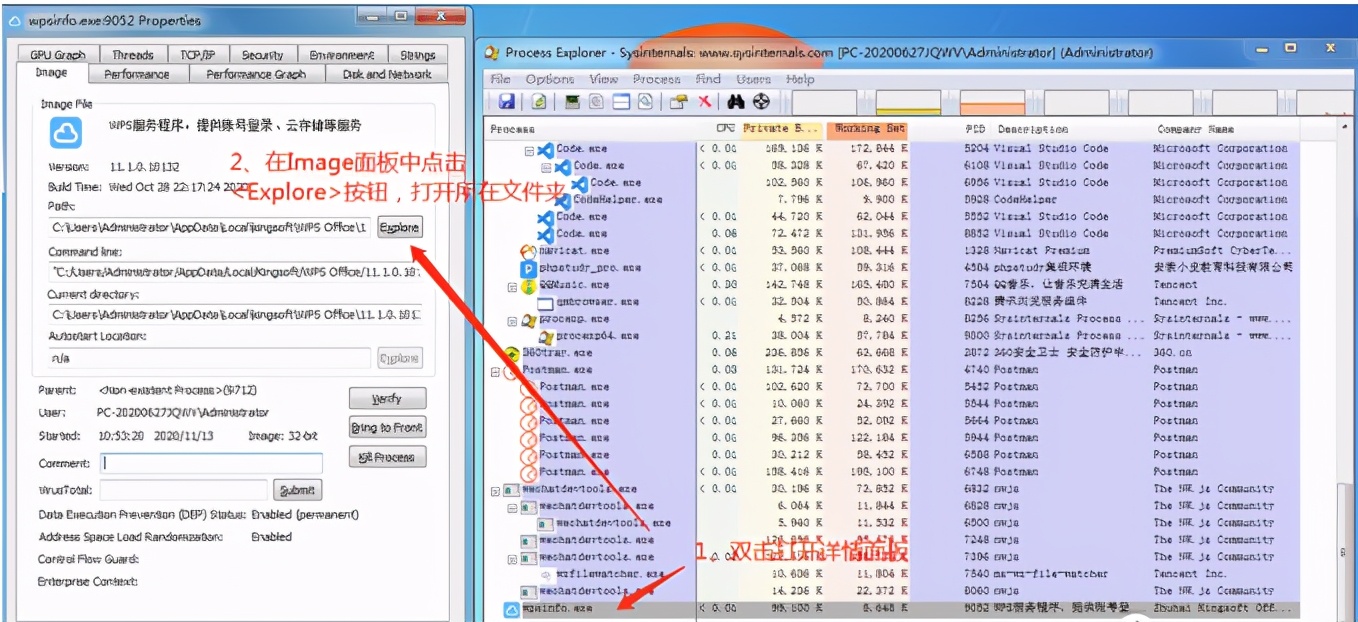This screenshot has height=622, width=1358.
Task: Click the Verify button
Action: click(387, 398)
